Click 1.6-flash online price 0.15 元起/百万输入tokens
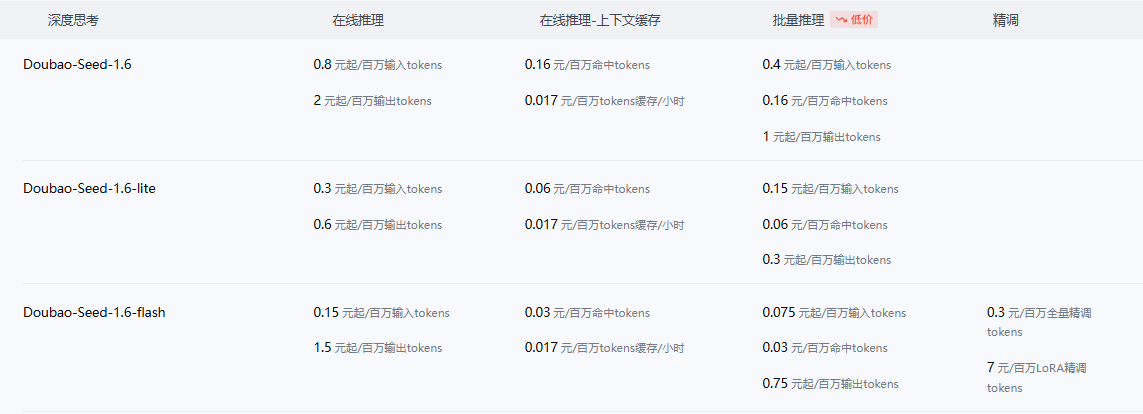The width and height of the screenshot is (1143, 414). [x=381, y=313]
